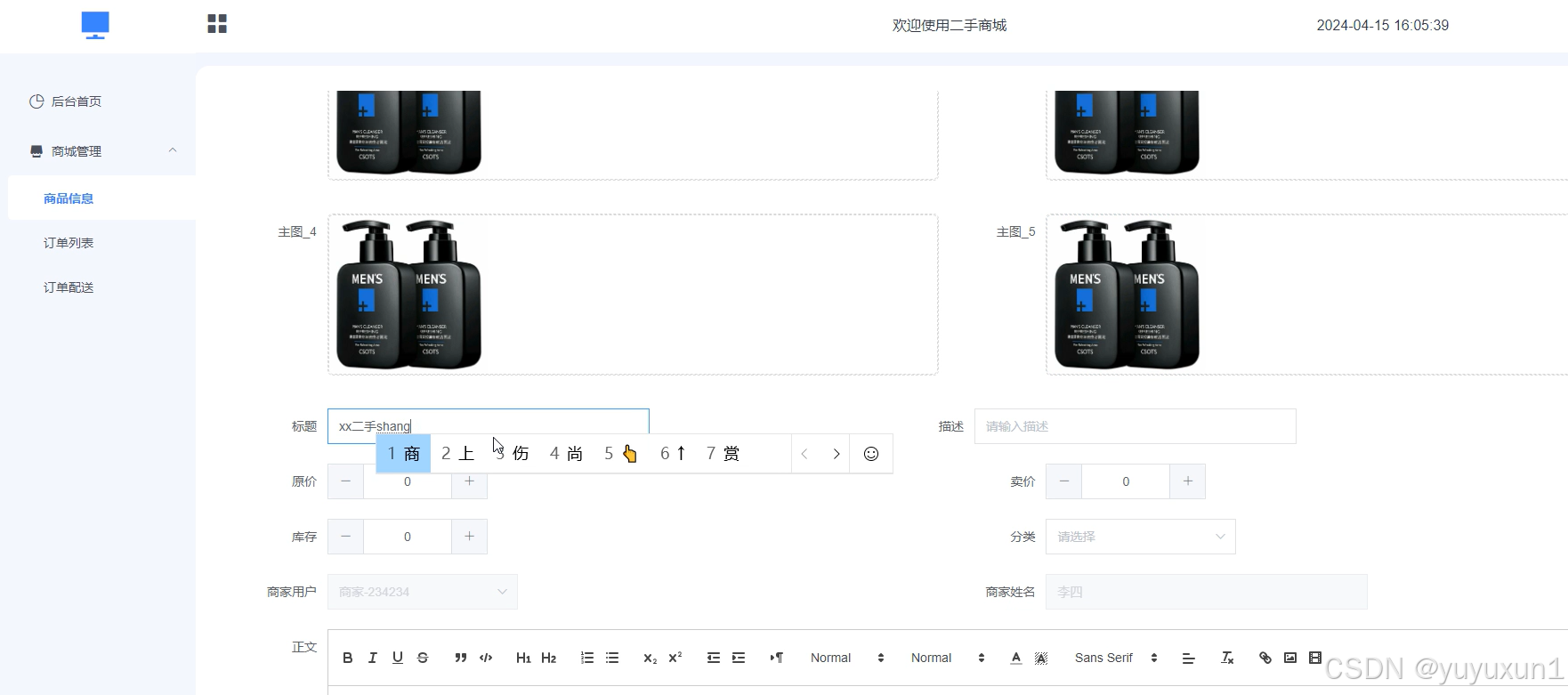The width and height of the screenshot is (1568, 695).
Task: Insert a video in the editor
Action: pyautogui.click(x=1315, y=658)
